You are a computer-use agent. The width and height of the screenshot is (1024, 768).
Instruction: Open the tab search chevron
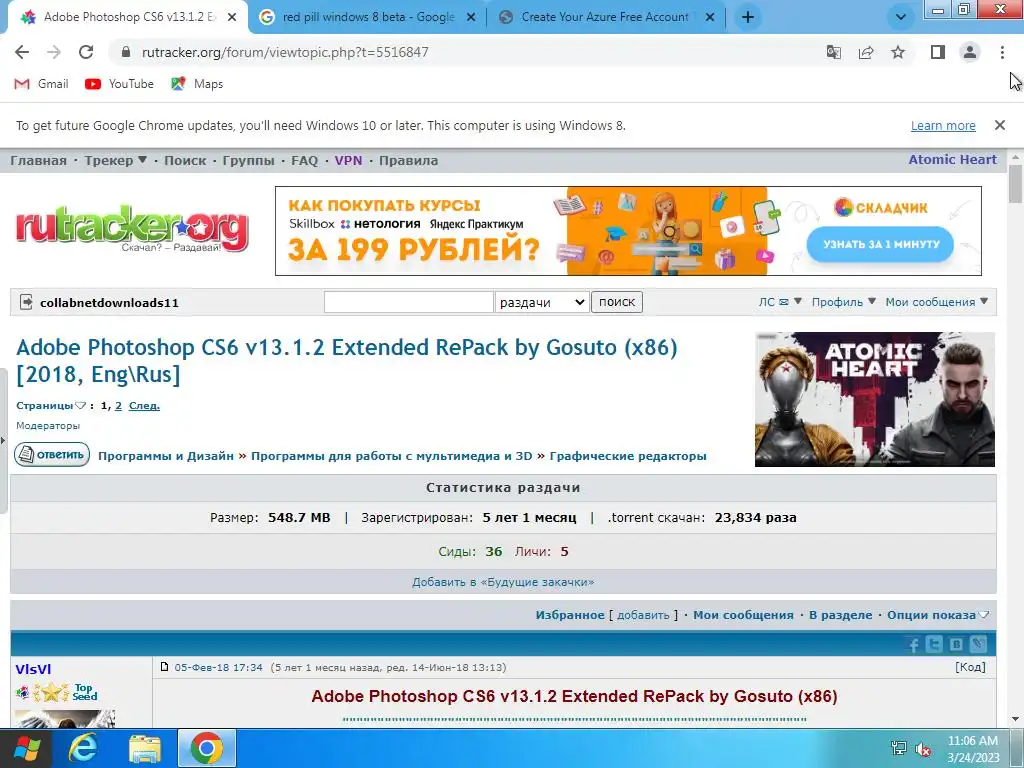point(901,18)
